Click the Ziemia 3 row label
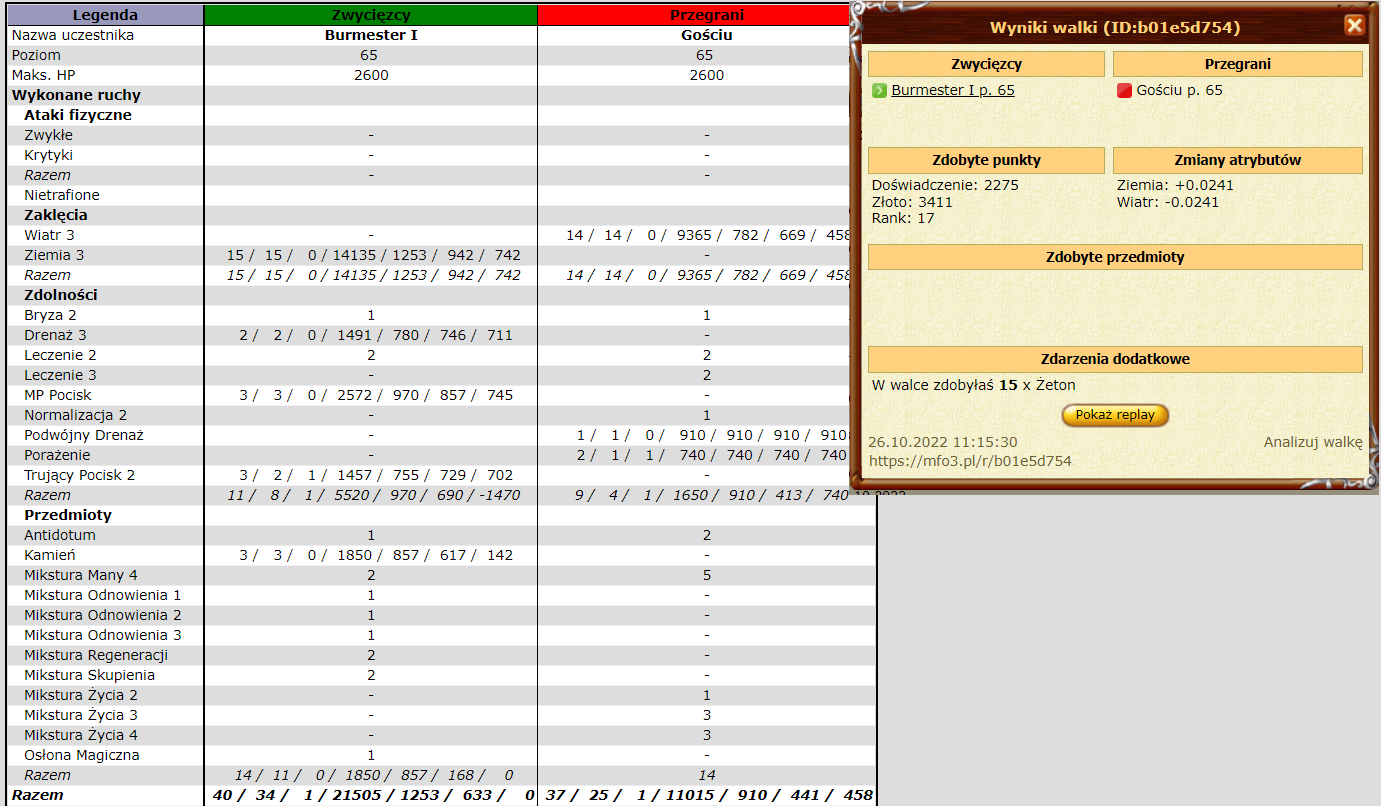The width and height of the screenshot is (1381, 806). click(x=54, y=255)
